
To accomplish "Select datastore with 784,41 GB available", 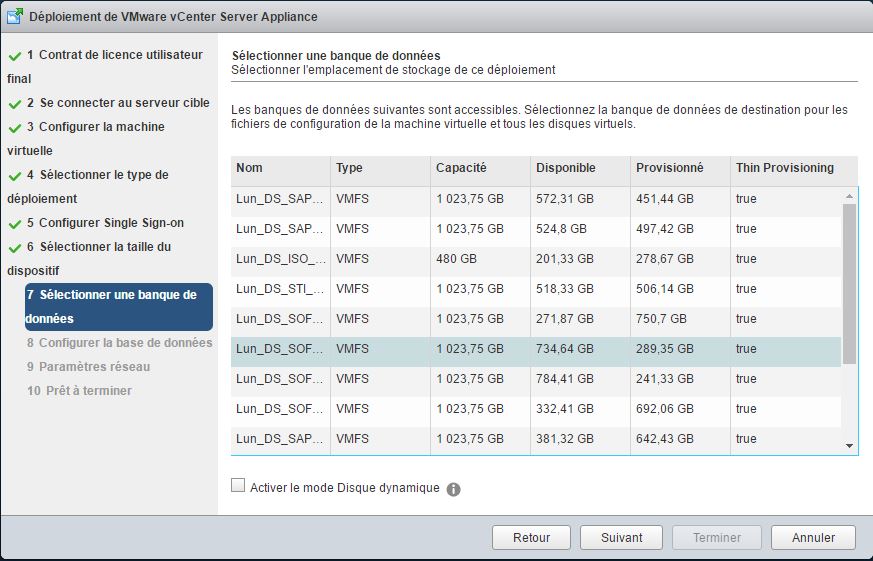I will coord(536,380).
